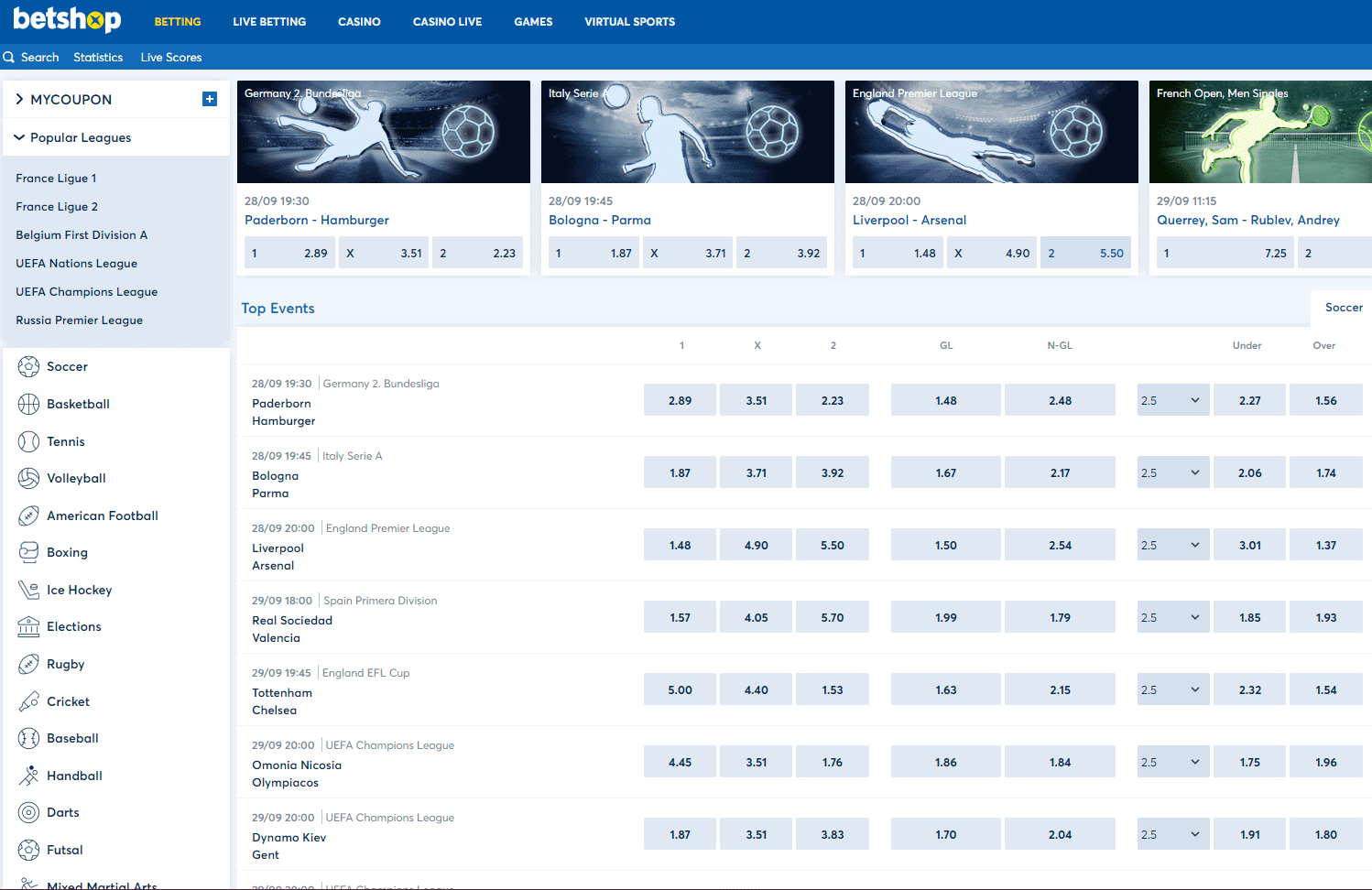Viewport: 1372px width, 890px height.
Task: Open 2.5 goals dropdown for Omonia Nicosia match
Action: 1173,762
